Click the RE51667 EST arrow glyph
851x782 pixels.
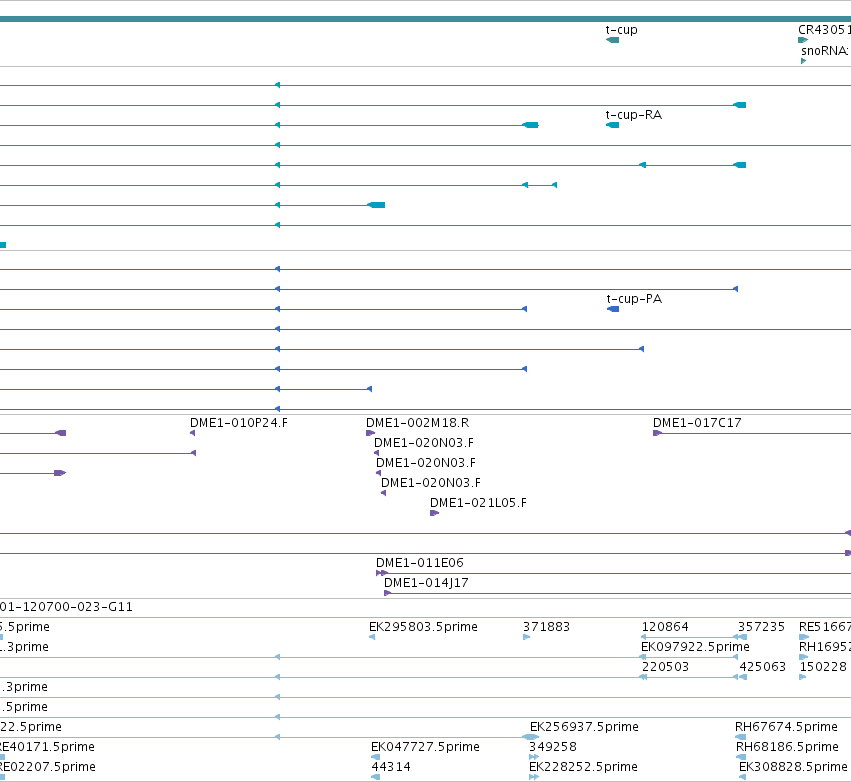(804, 637)
